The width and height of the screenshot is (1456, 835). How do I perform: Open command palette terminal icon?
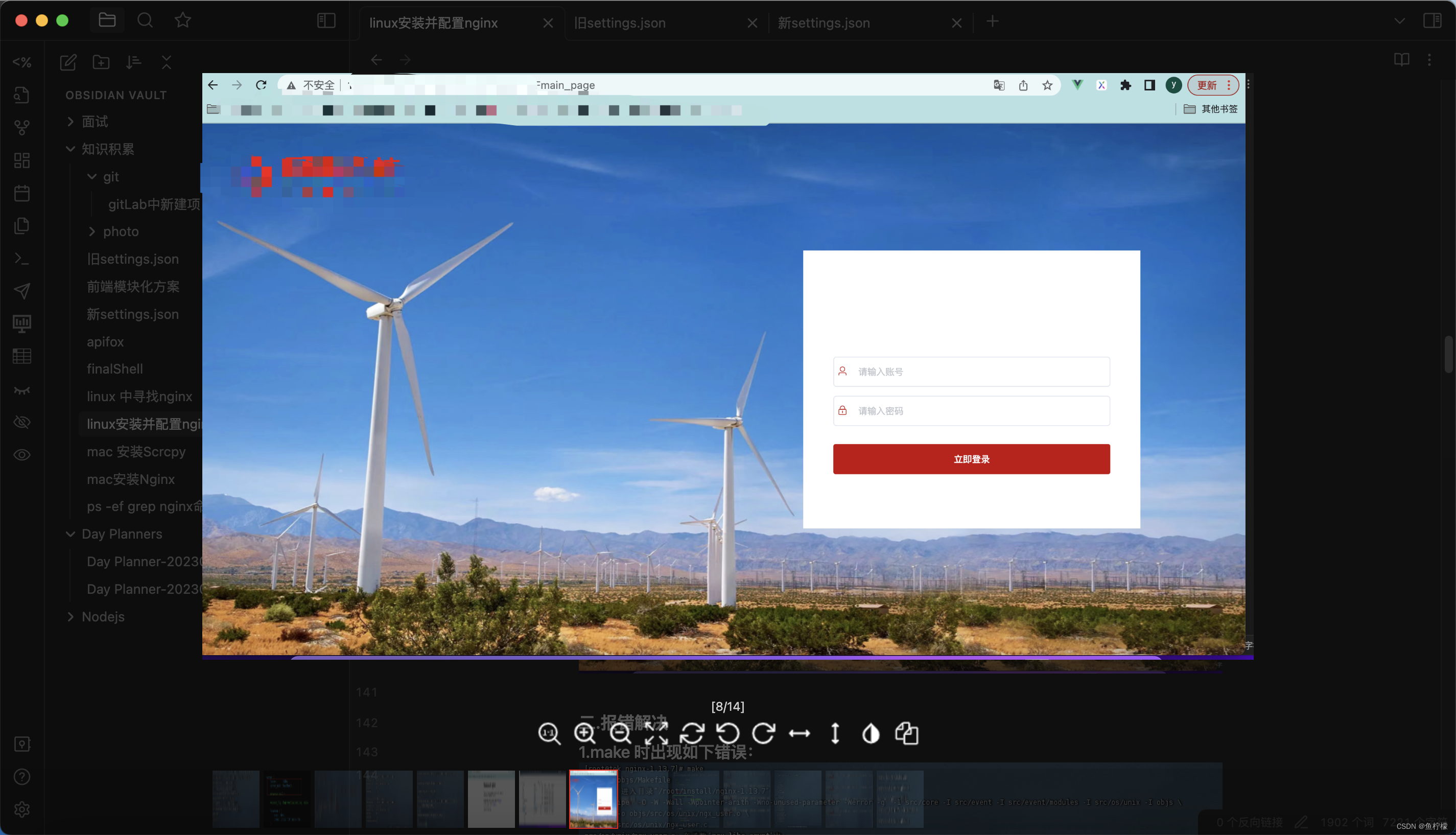[x=22, y=259]
